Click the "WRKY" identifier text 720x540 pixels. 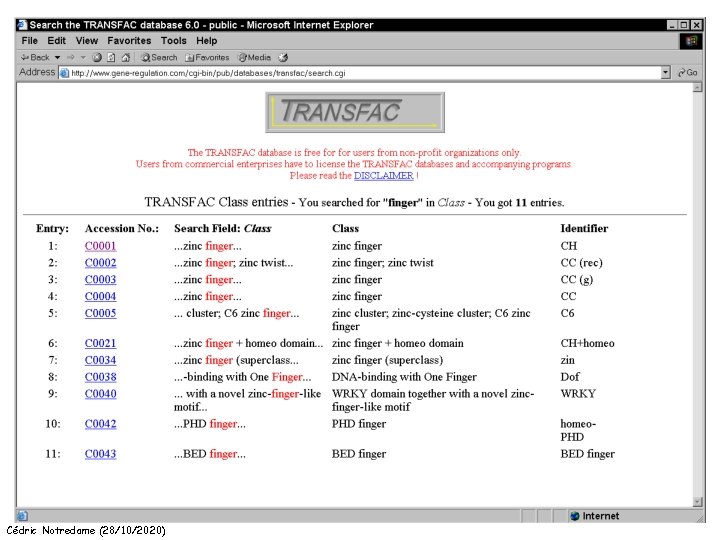(x=578, y=394)
